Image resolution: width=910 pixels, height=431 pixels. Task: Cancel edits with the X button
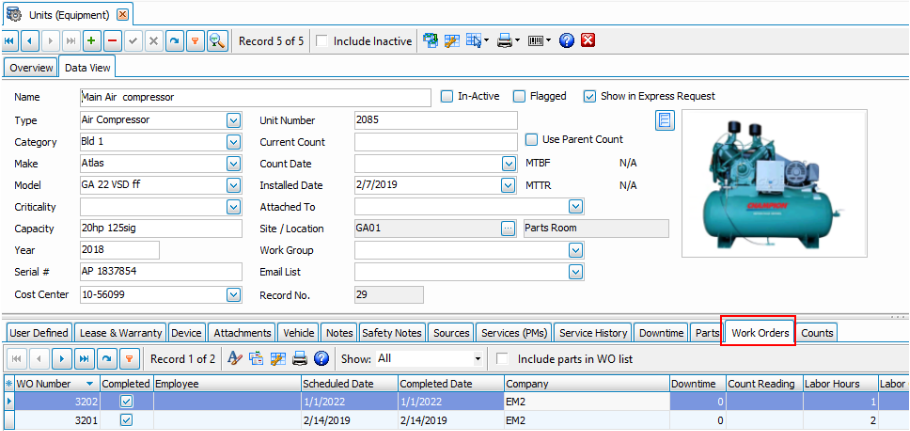(154, 41)
